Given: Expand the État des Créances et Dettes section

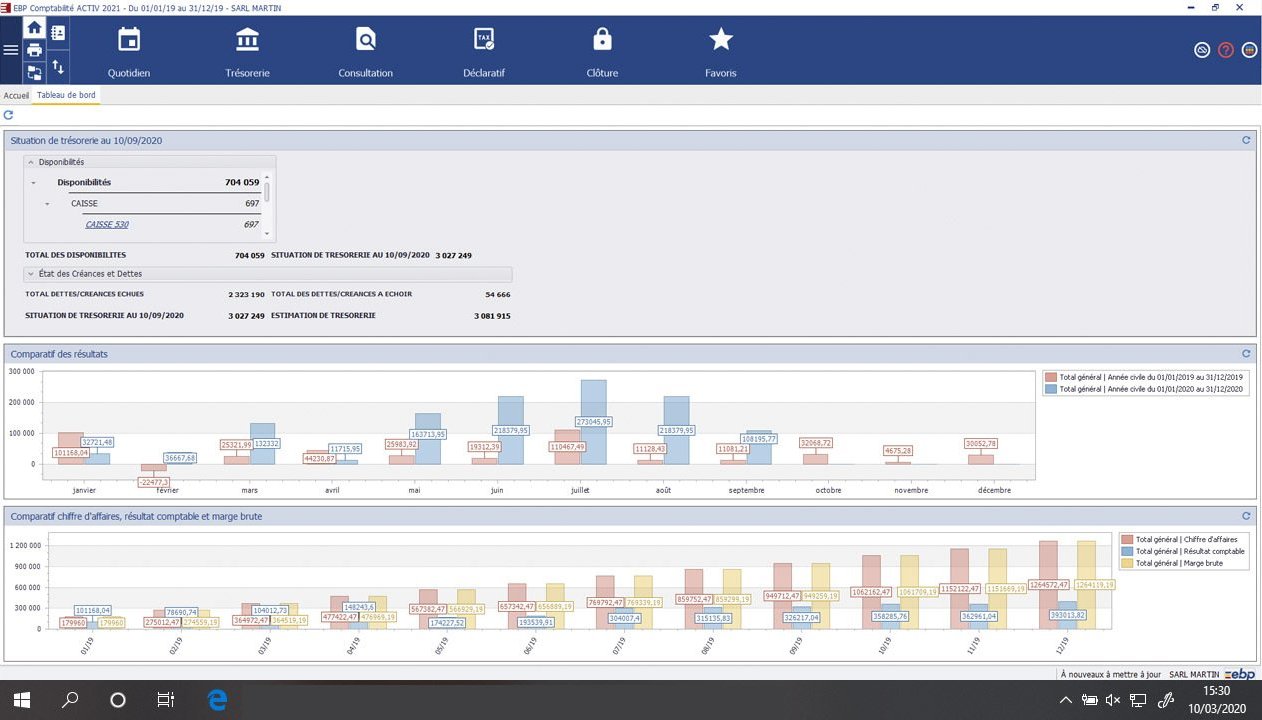Looking at the screenshot, I should (31, 274).
